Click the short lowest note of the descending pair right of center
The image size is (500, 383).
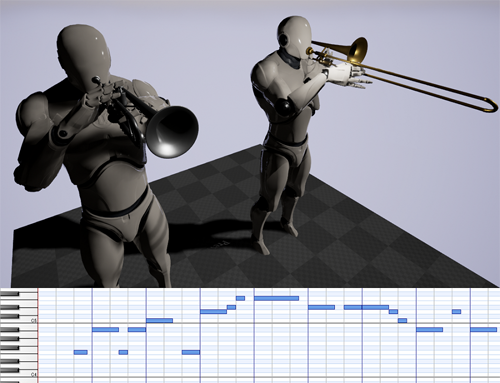(x=402, y=320)
